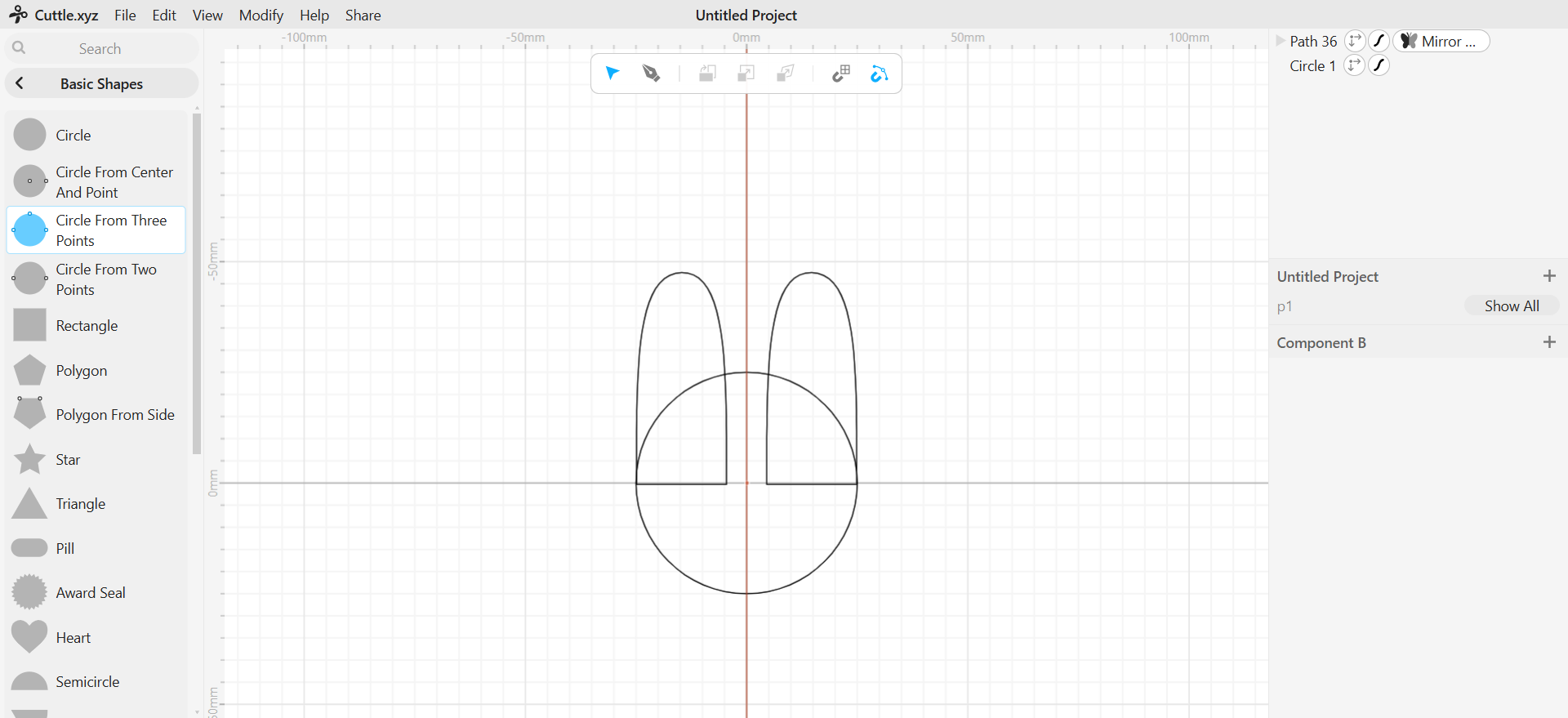The image size is (1568, 718).
Task: Open the Cuttle.xyz logo menu
Action: 54,15
